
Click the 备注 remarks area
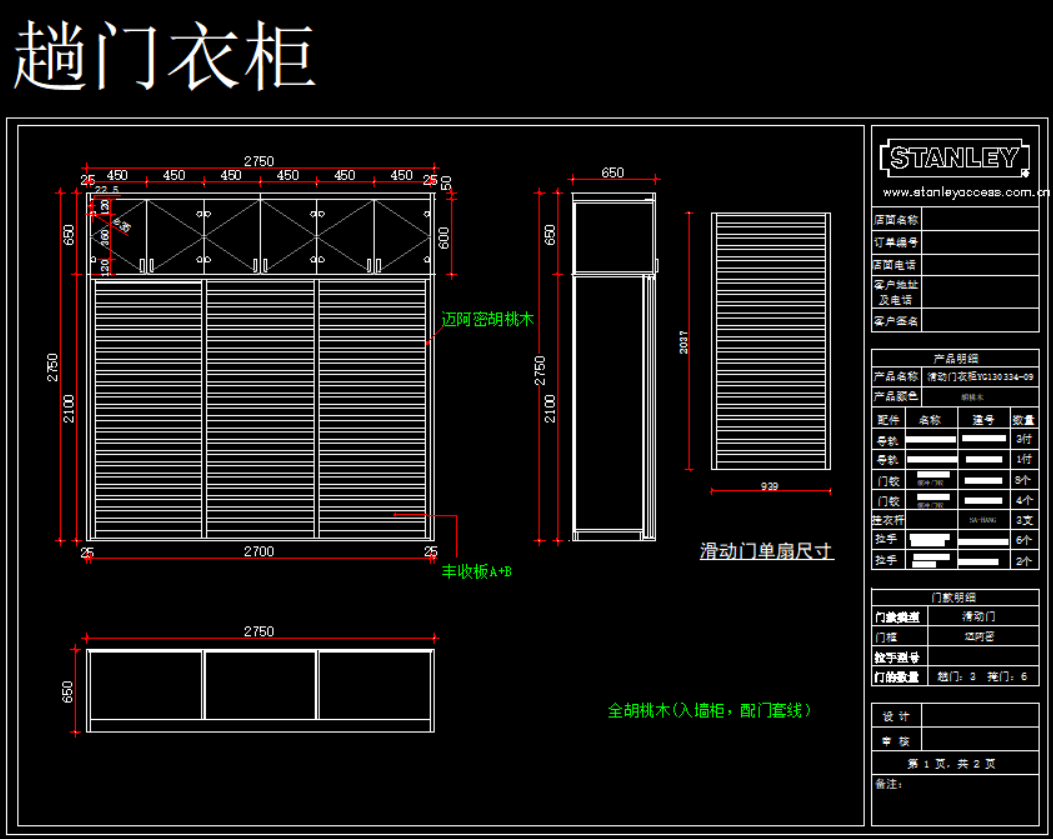click(x=955, y=800)
